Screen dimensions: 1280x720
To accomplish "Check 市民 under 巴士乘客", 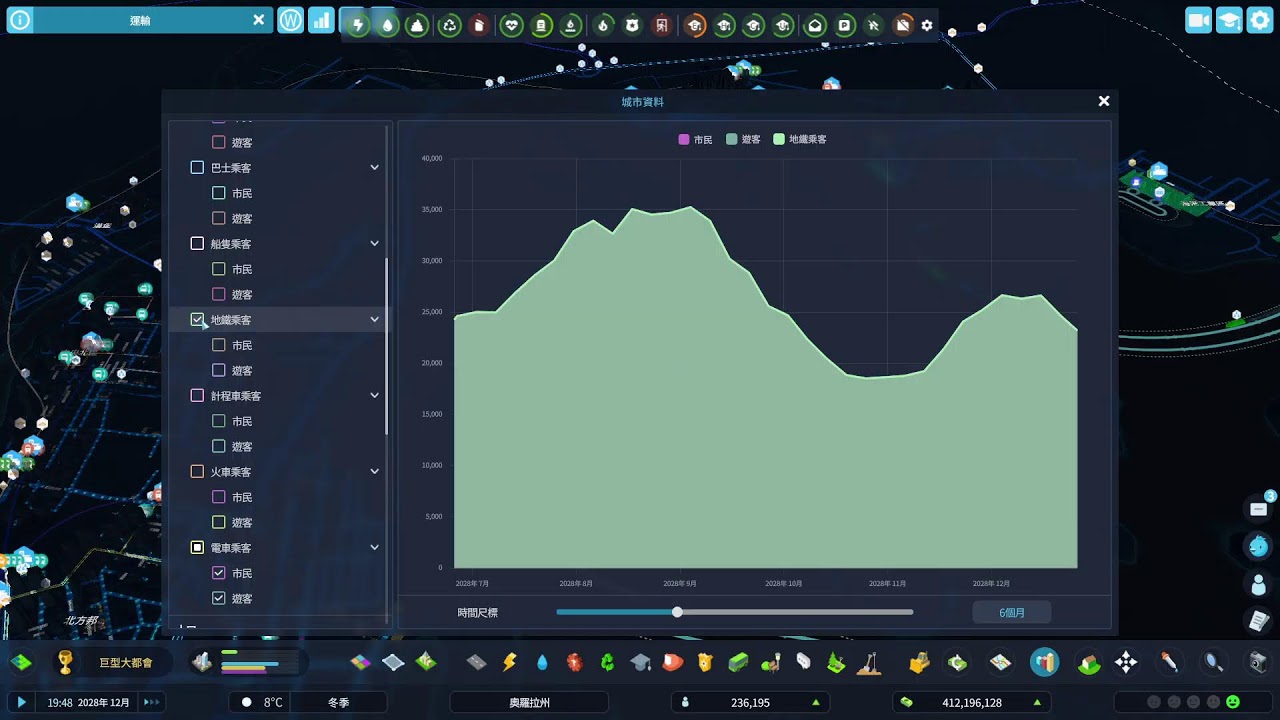I will [219, 193].
